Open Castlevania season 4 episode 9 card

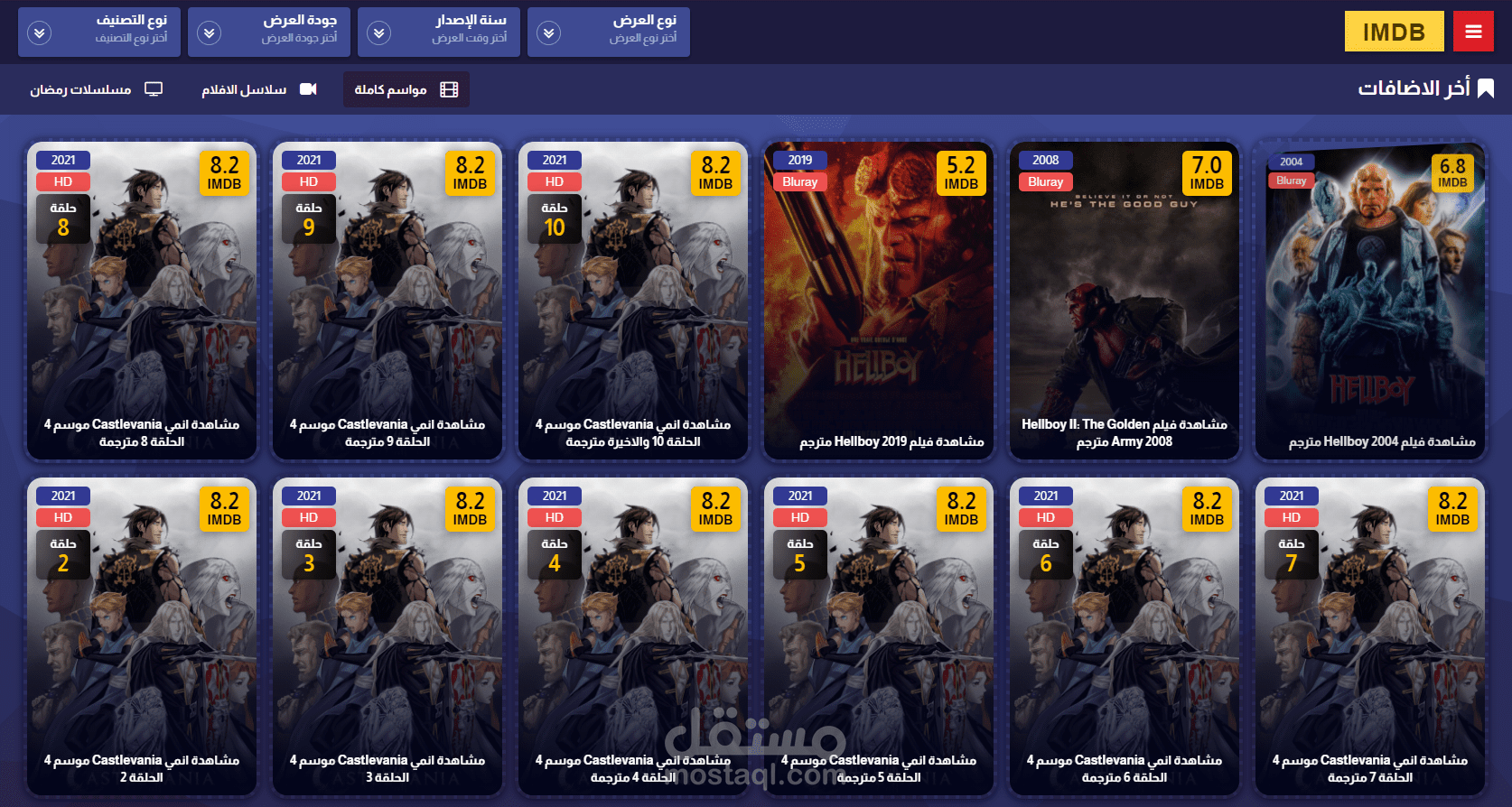[387, 301]
